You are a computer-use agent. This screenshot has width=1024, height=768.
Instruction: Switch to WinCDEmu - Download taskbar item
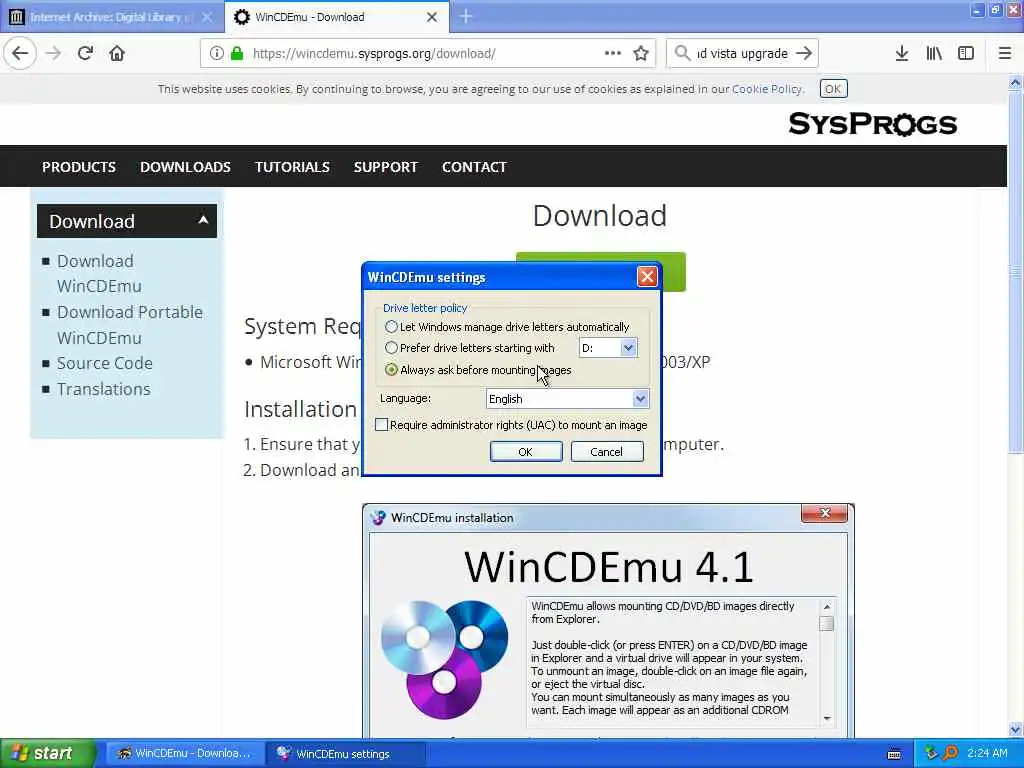tap(185, 754)
